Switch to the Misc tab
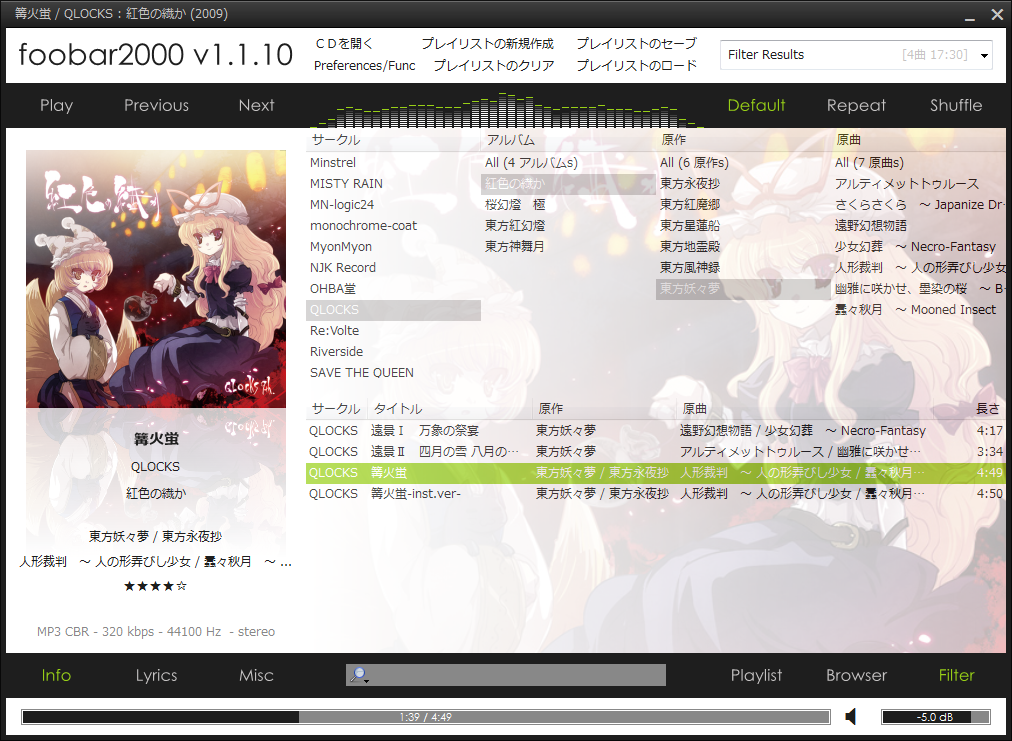 coord(256,675)
